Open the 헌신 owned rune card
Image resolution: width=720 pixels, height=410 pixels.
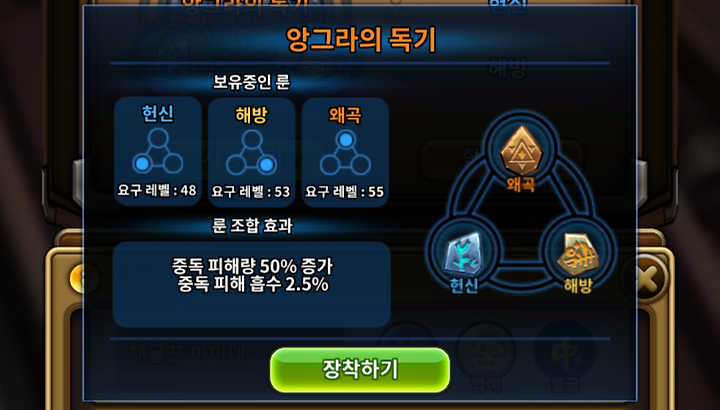(x=158, y=151)
